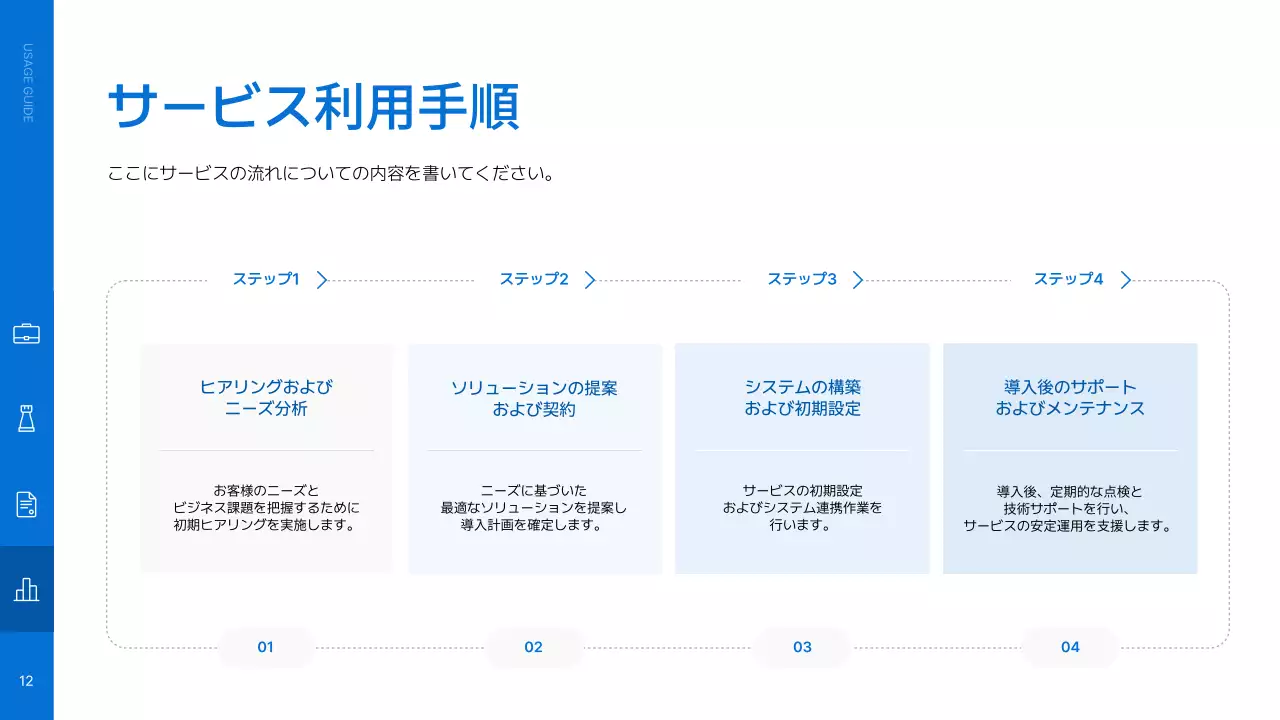Select the ステップ3 label
Image resolution: width=1280 pixels, height=720 pixels.
pyautogui.click(x=803, y=279)
